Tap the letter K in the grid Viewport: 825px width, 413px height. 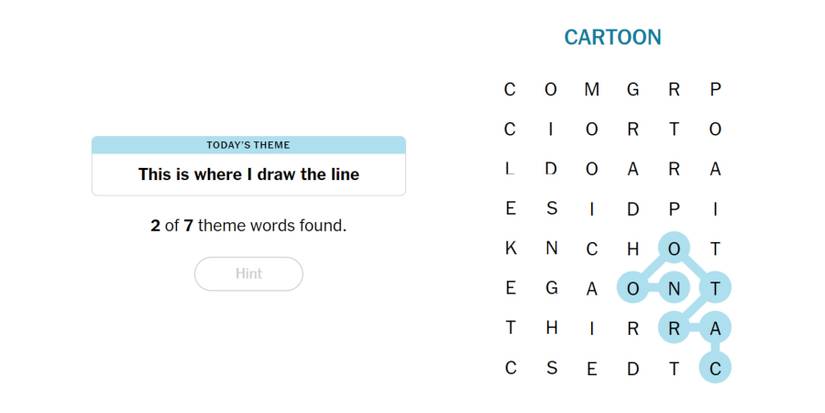click(x=510, y=249)
